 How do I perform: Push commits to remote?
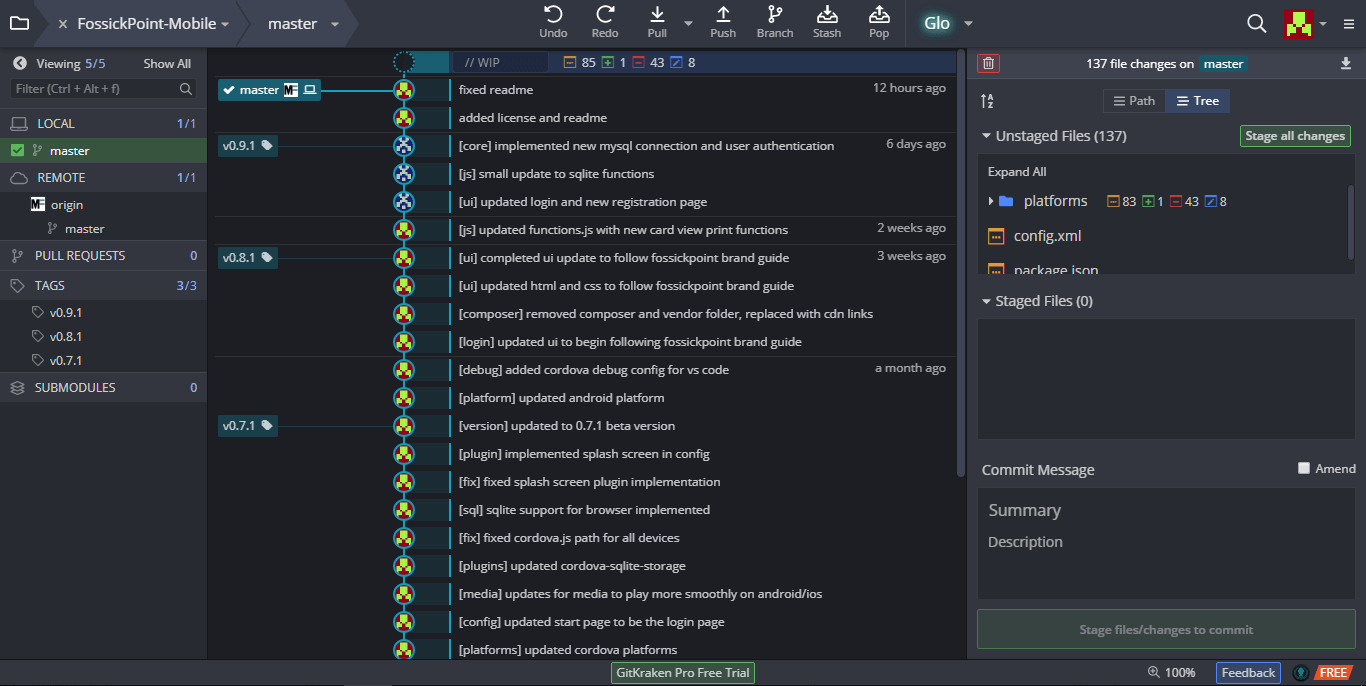[723, 23]
